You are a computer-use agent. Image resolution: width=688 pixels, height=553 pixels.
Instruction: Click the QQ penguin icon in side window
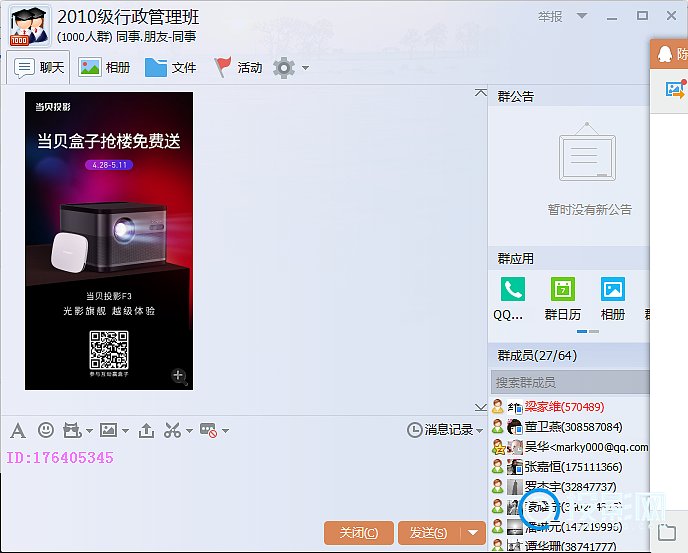point(665,54)
